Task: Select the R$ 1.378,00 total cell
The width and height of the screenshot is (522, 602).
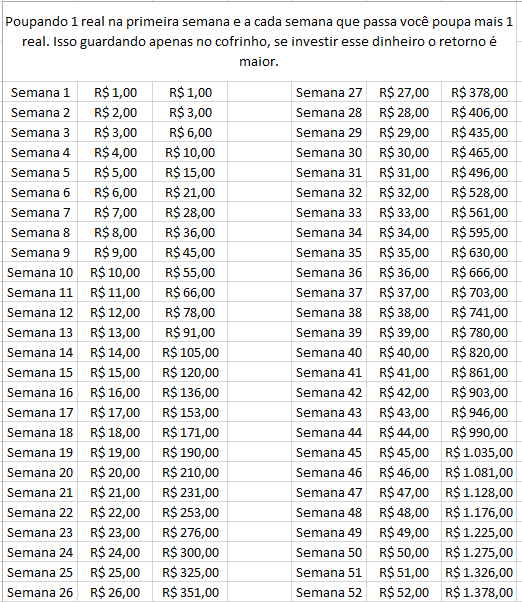Action: [479, 592]
